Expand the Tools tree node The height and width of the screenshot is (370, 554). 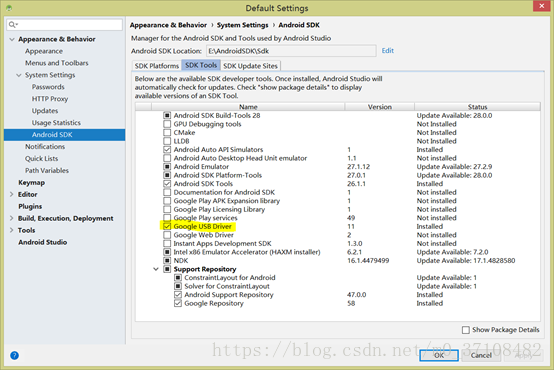[12, 230]
